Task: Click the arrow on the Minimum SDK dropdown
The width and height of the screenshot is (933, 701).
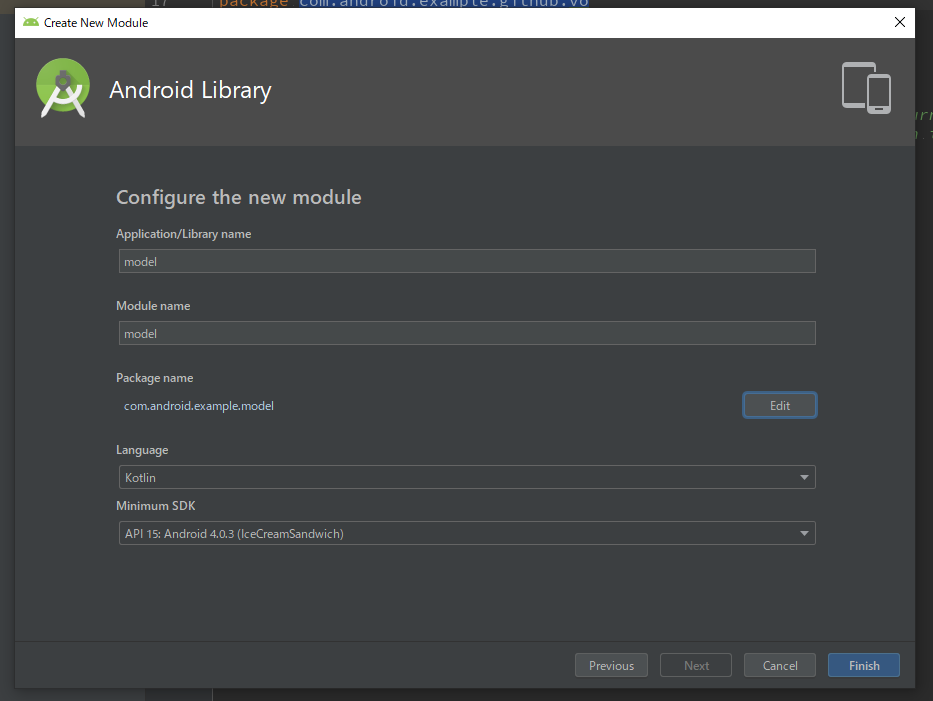Action: tap(804, 534)
